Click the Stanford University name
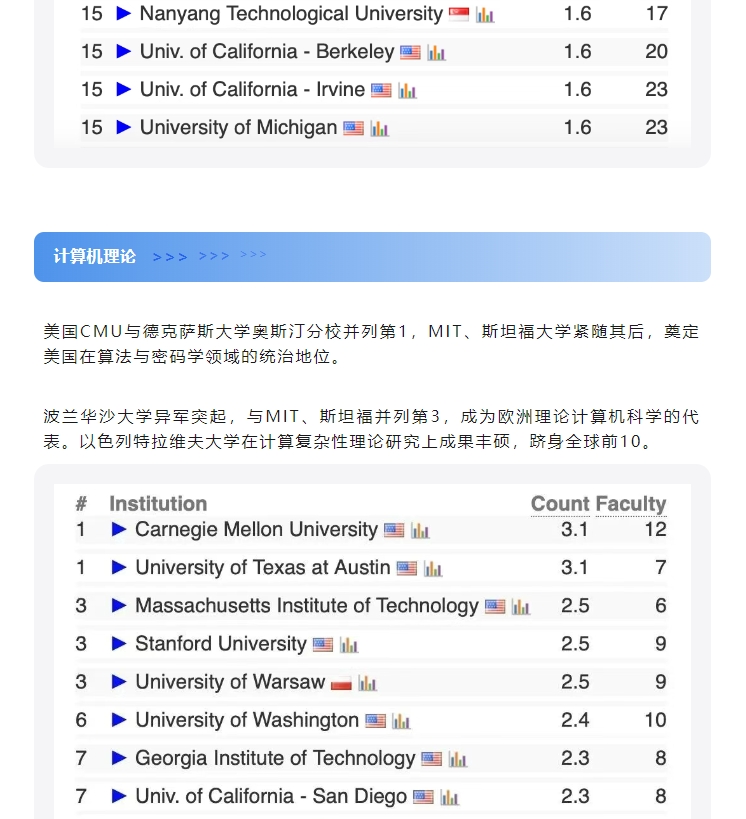 tap(220, 644)
